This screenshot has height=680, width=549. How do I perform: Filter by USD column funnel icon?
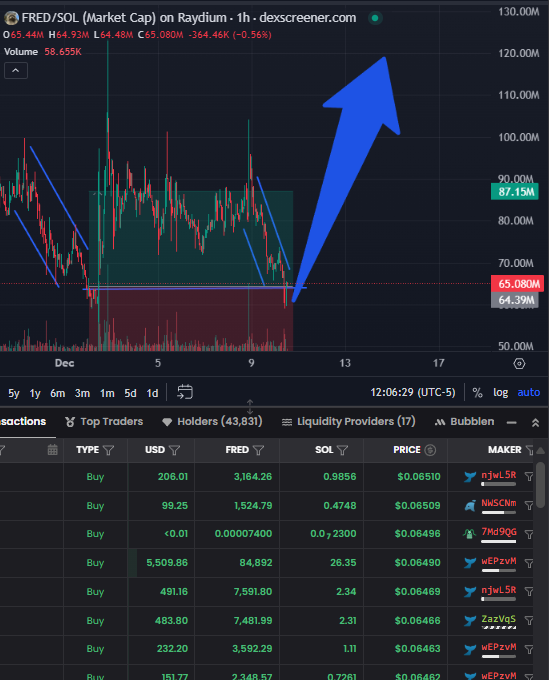174,450
